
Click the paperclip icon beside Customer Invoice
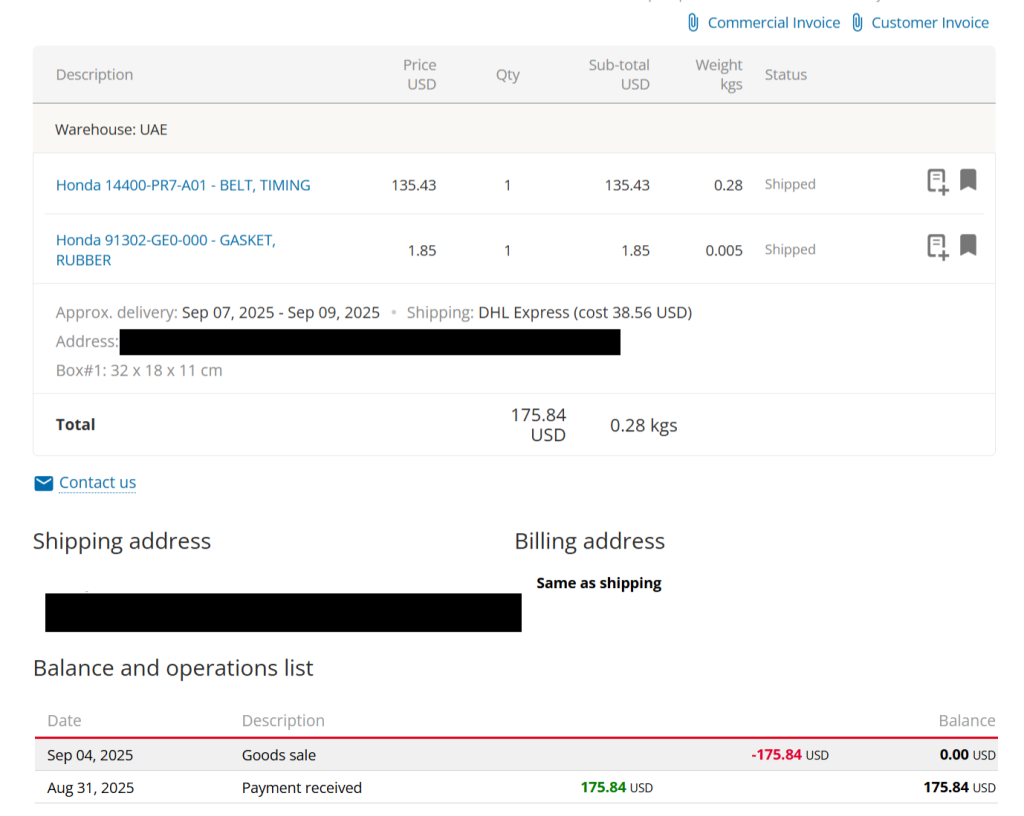857,22
